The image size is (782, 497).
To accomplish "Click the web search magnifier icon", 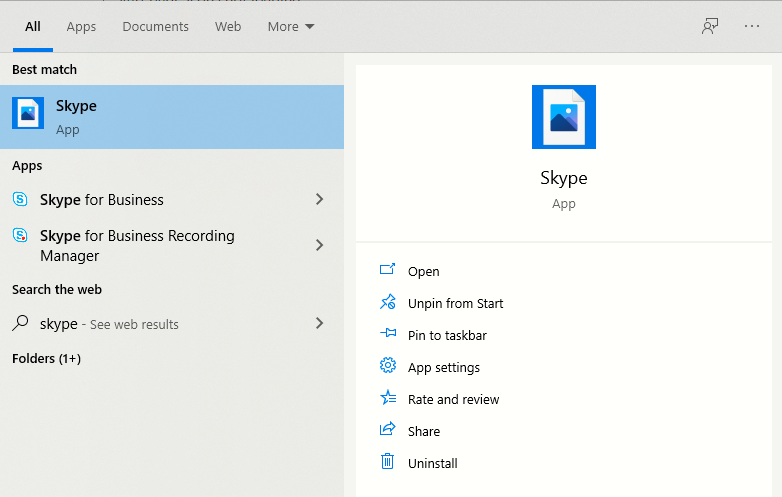I will [x=20, y=323].
